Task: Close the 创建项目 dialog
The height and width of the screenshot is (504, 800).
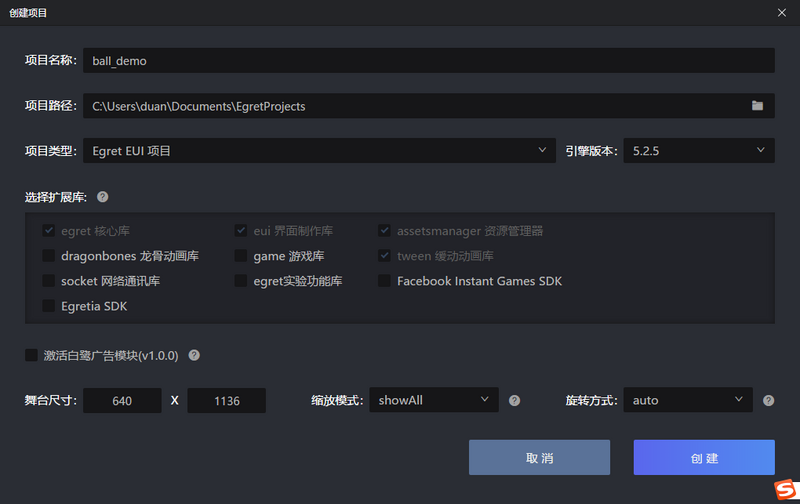Action: (782, 13)
